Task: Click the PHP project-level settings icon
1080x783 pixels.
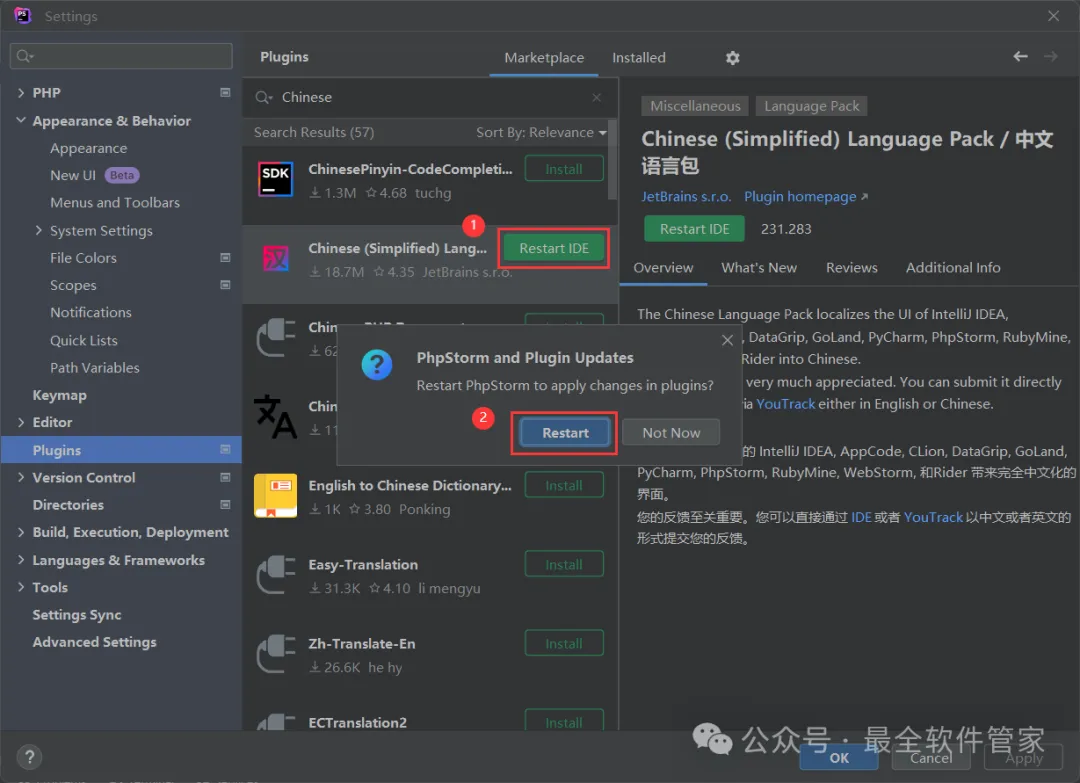Action: click(x=225, y=92)
